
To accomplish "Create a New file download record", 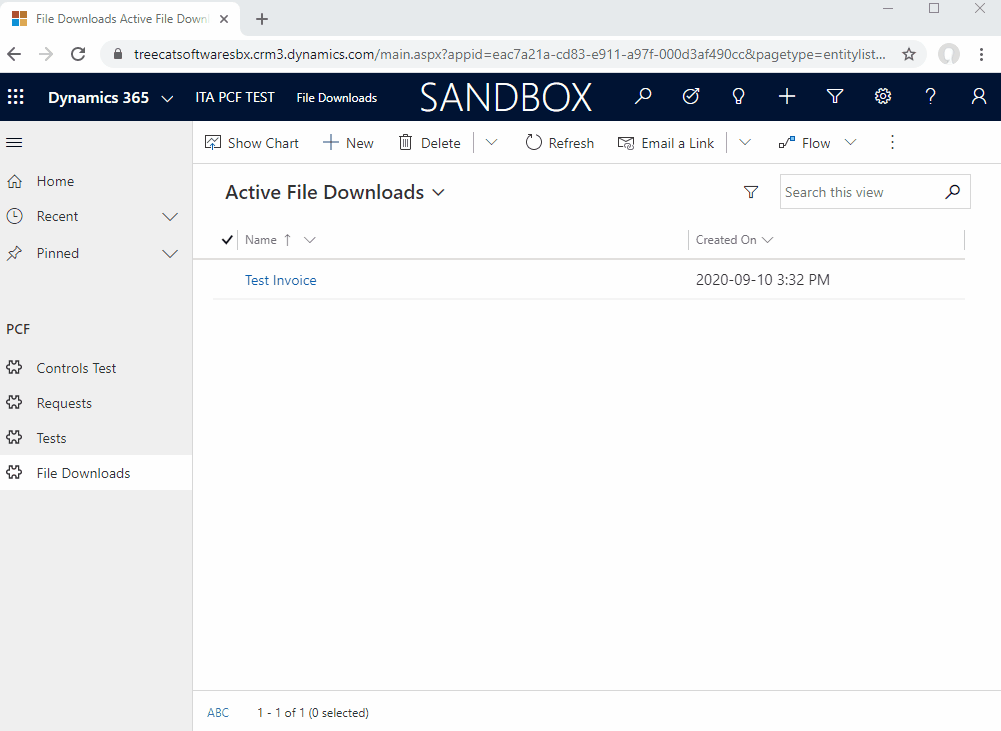I will pyautogui.click(x=349, y=143).
